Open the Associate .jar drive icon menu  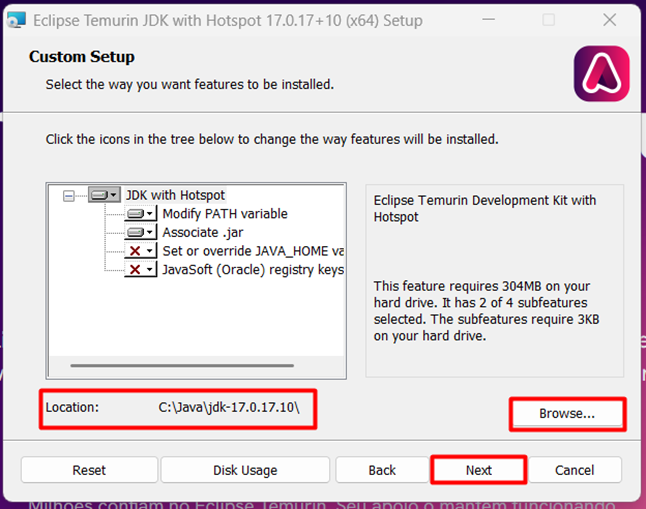click(x=141, y=232)
